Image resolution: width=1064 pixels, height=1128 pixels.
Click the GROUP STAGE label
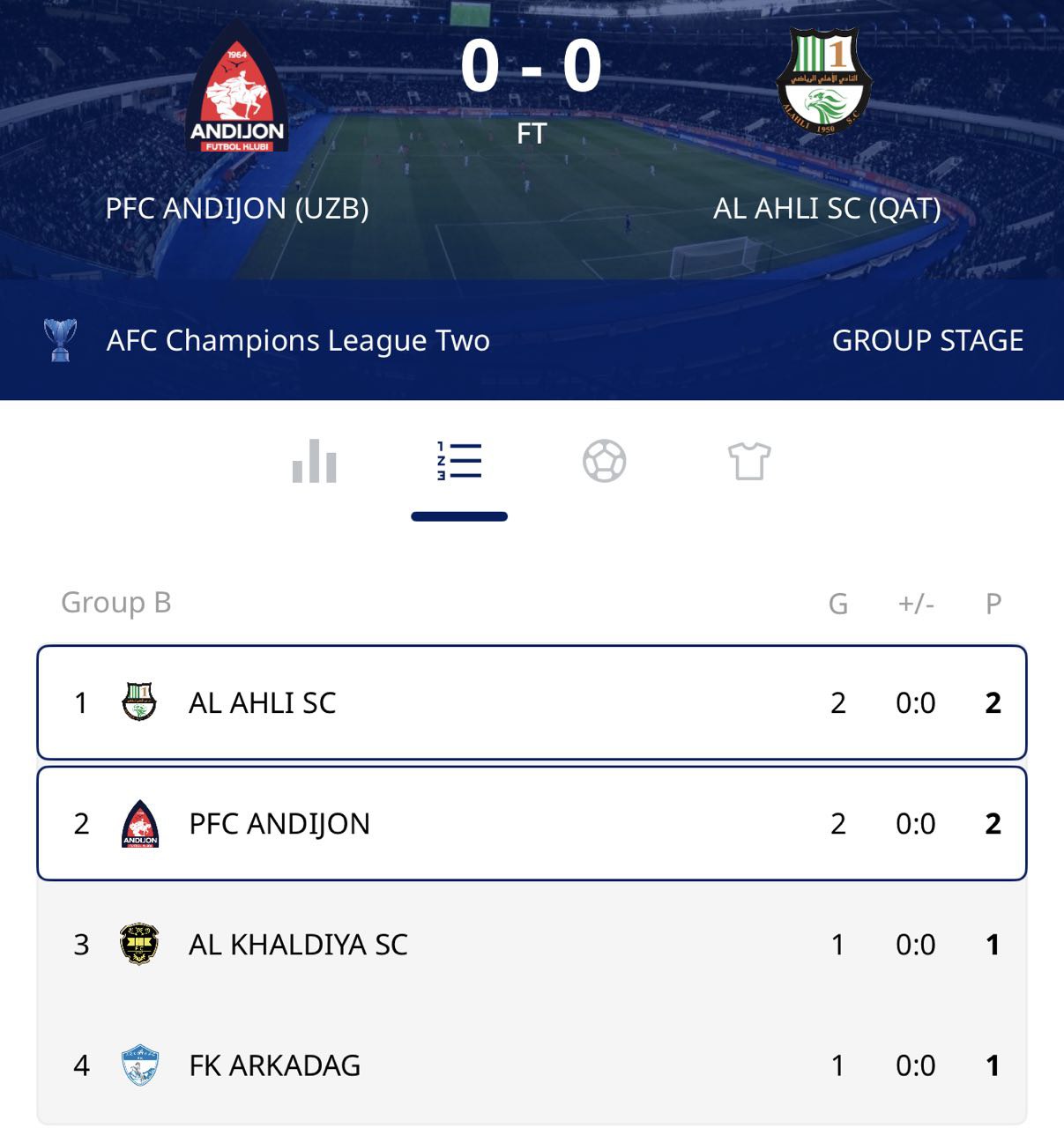[x=927, y=340]
